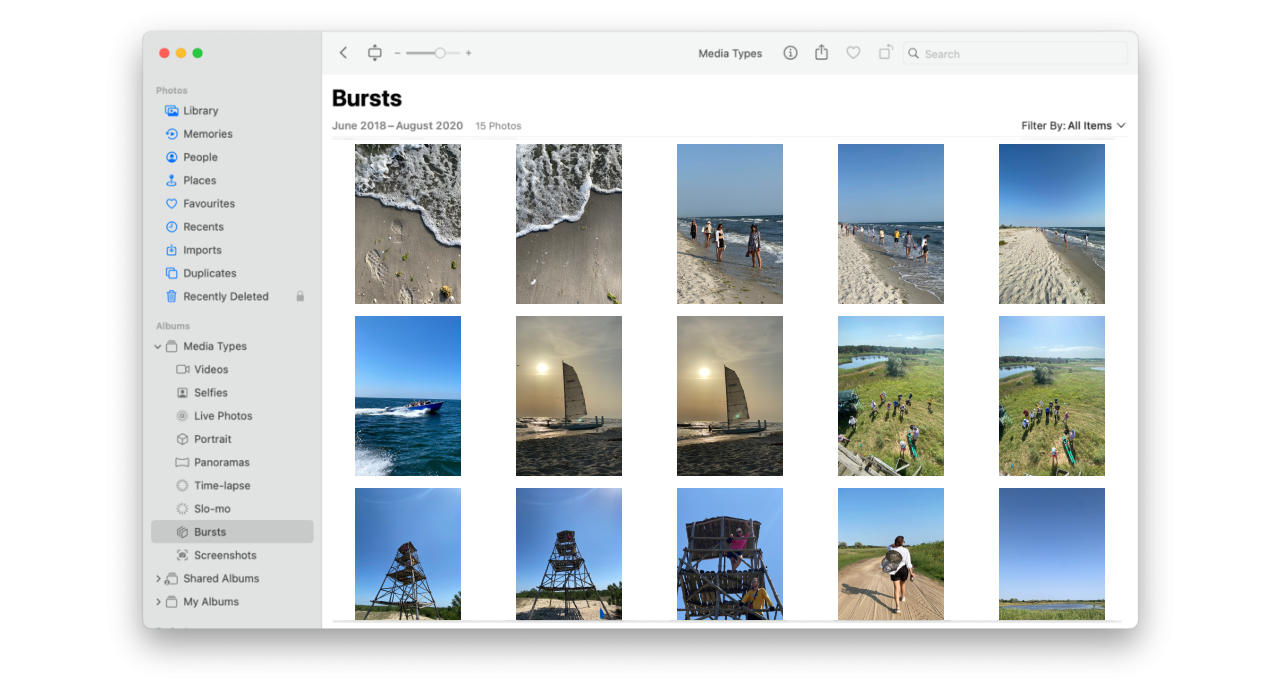Open Memories in the sidebar
1280x690 pixels.
207,134
